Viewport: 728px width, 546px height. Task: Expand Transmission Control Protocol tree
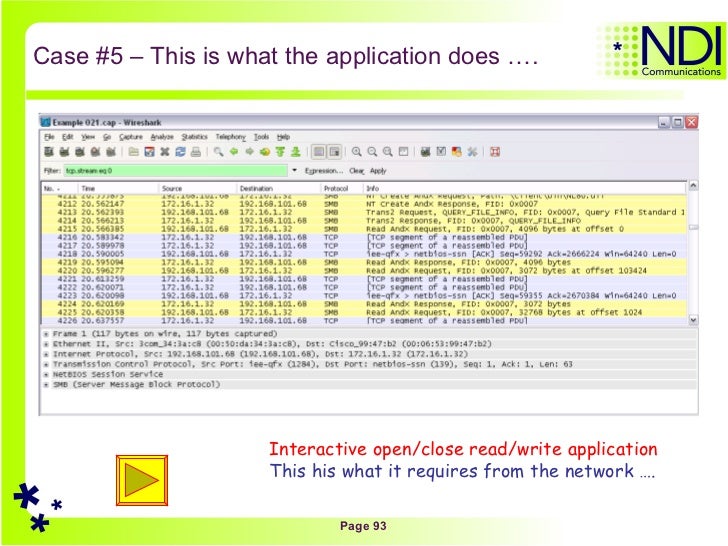(x=46, y=364)
